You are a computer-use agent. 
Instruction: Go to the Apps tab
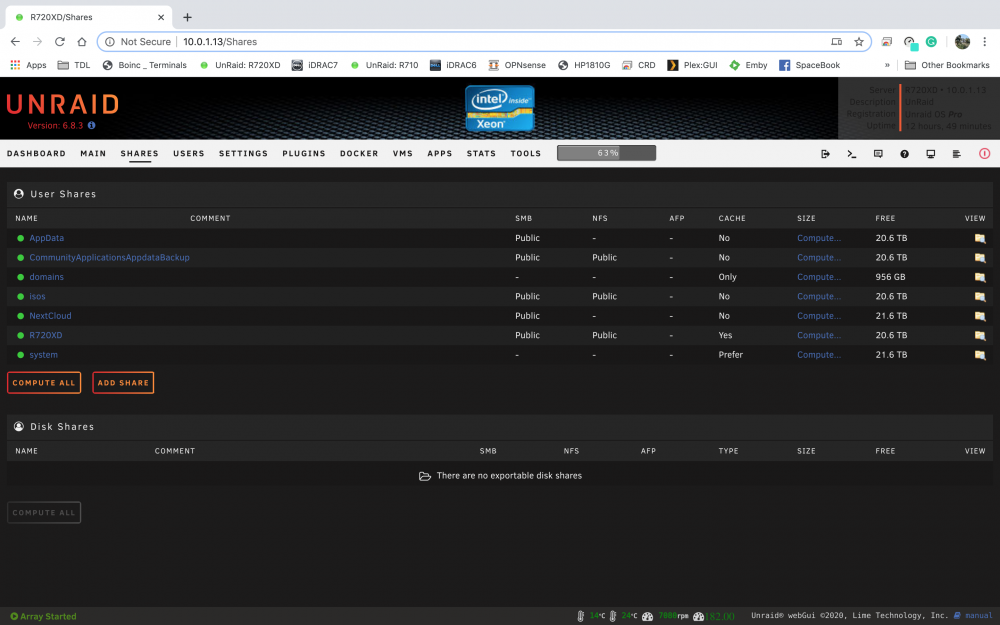click(439, 154)
